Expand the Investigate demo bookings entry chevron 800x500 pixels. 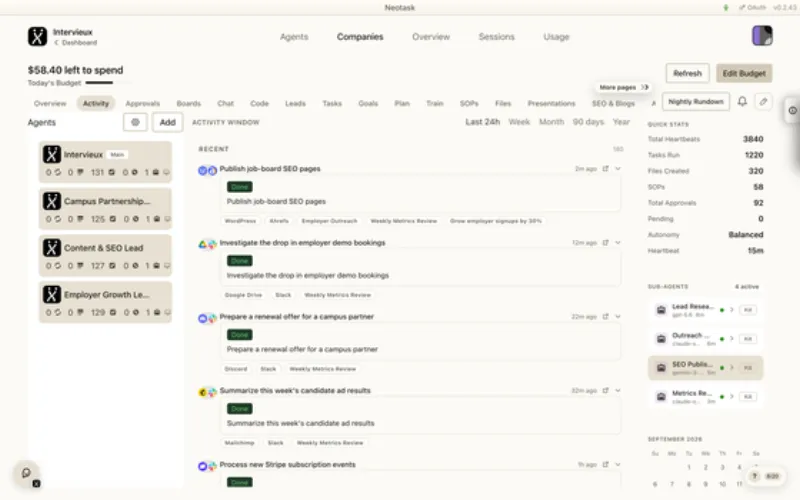pyautogui.click(x=618, y=243)
